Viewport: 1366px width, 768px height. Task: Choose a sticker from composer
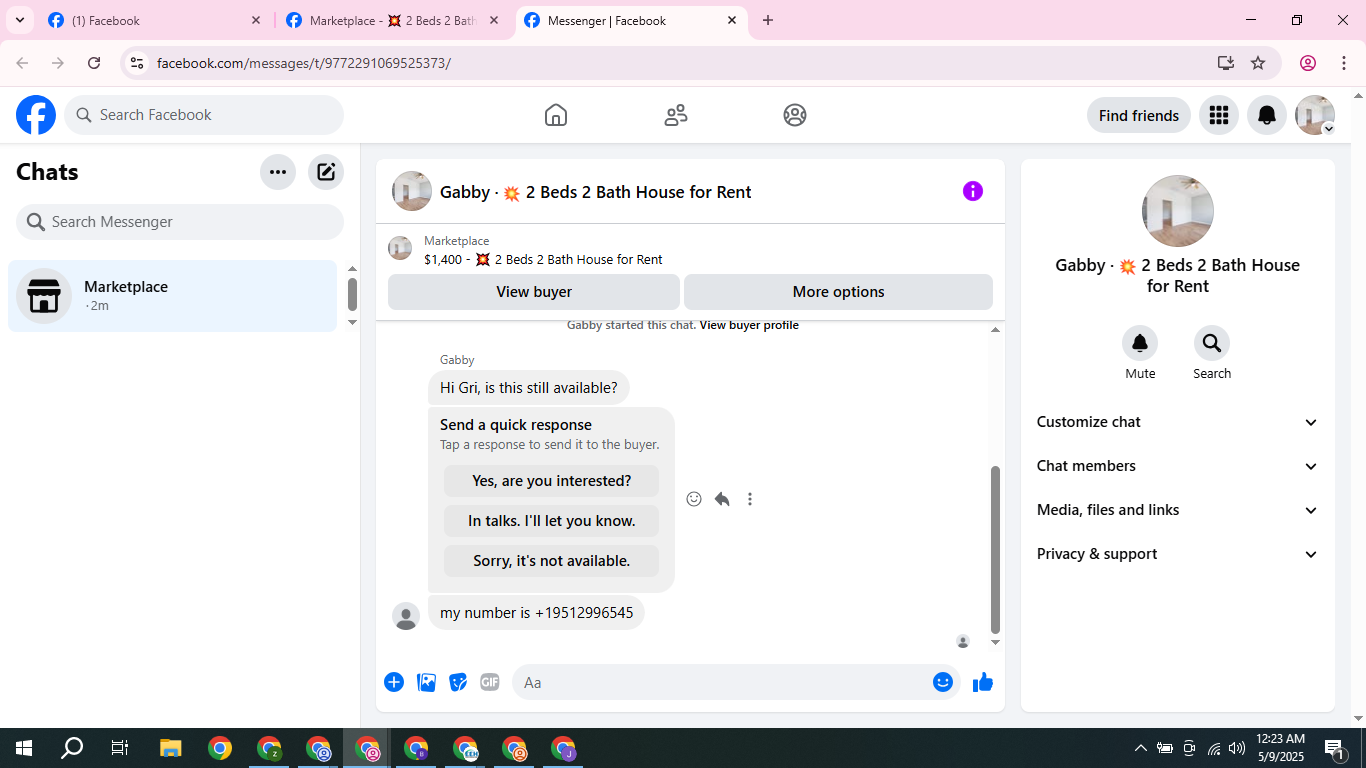(458, 682)
